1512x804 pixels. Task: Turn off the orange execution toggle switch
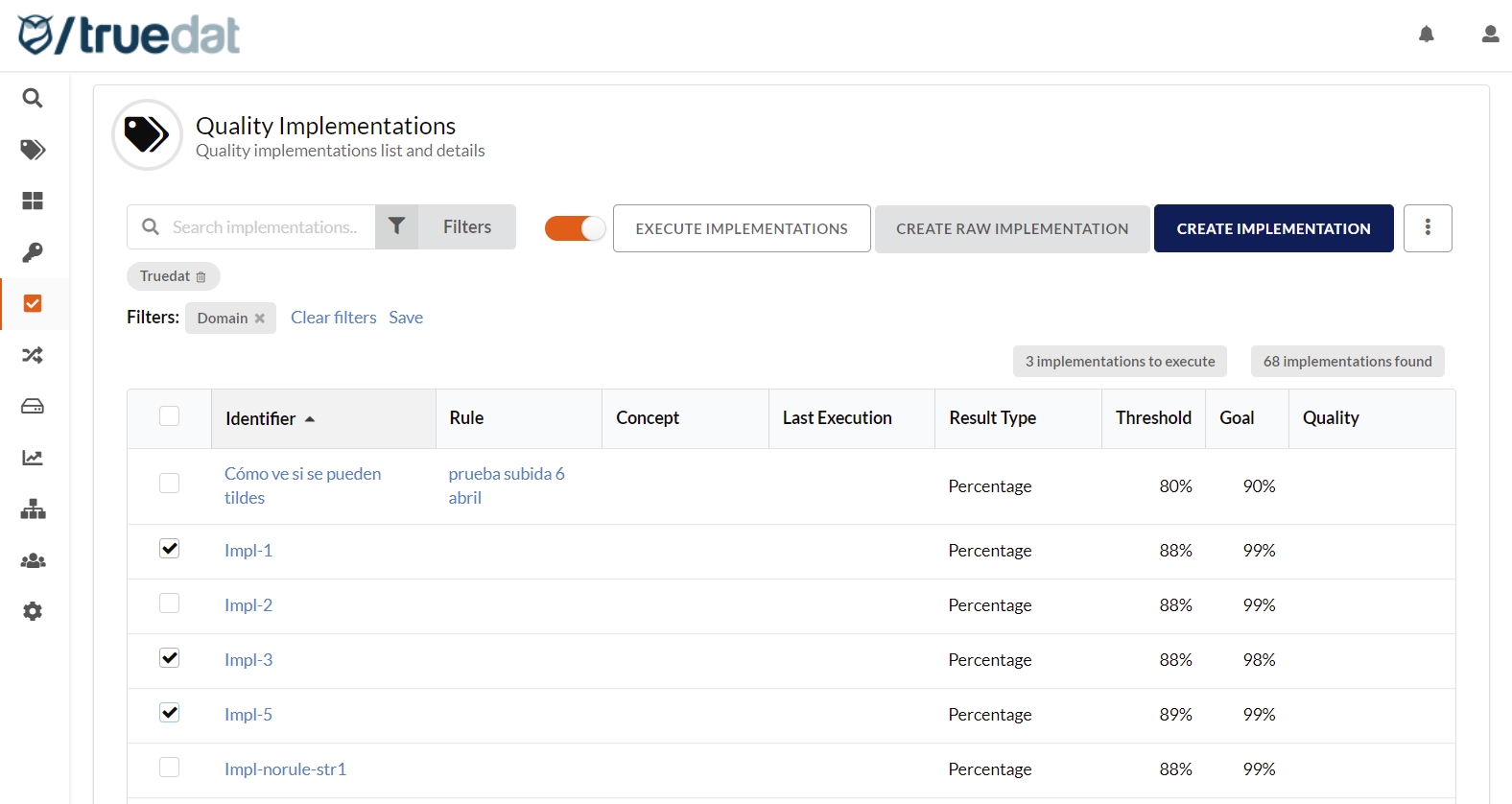point(575,228)
